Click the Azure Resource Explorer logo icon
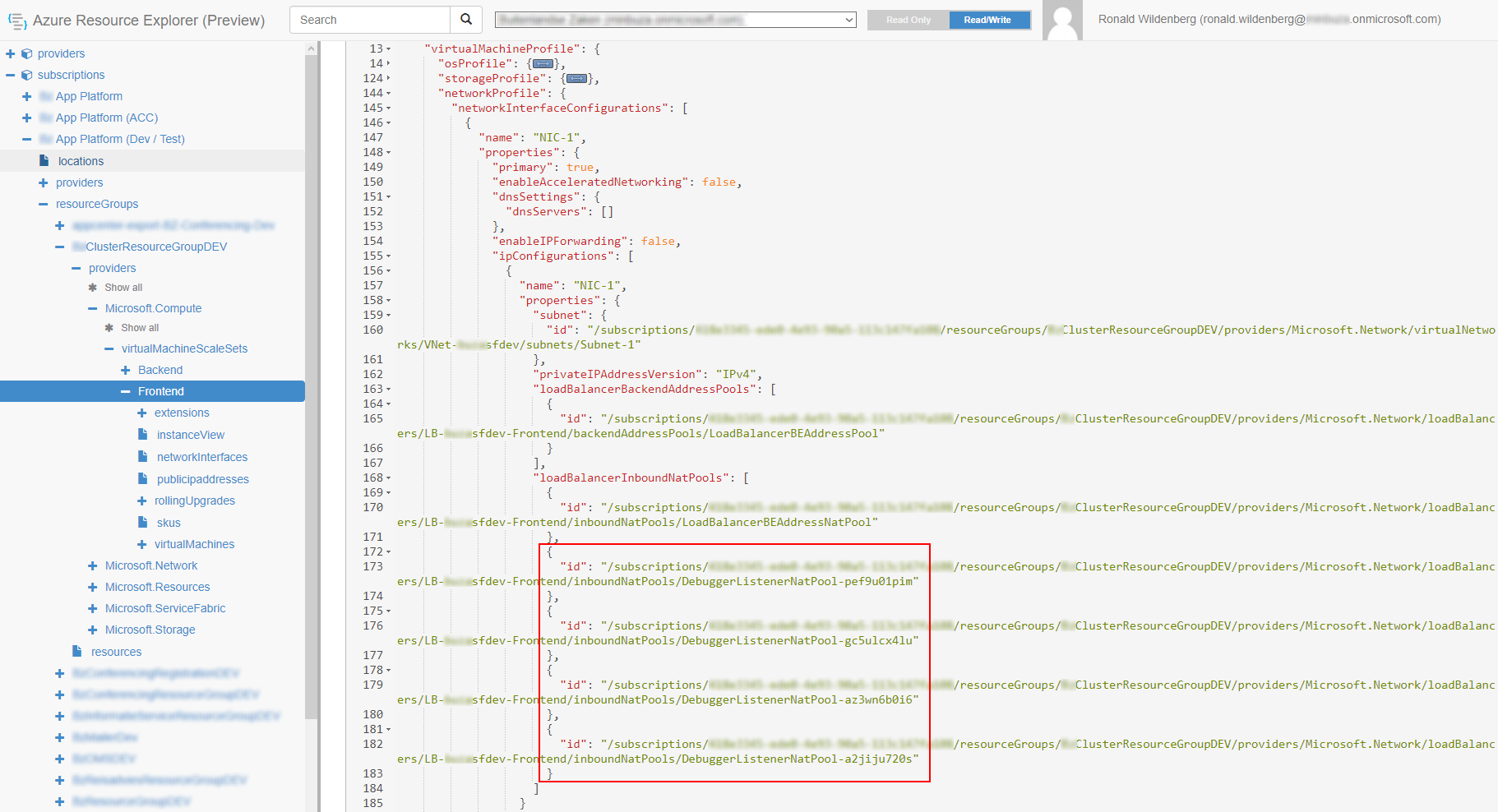The width and height of the screenshot is (1498, 812). click(x=17, y=21)
